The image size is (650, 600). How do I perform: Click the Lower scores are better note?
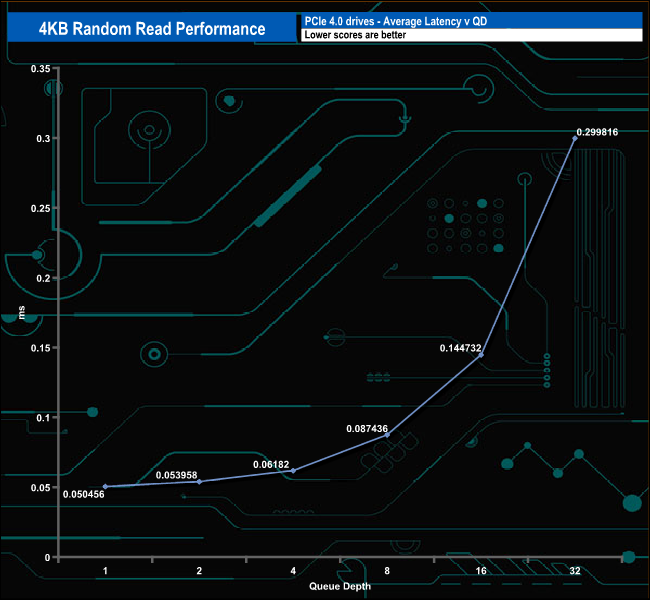coord(355,35)
